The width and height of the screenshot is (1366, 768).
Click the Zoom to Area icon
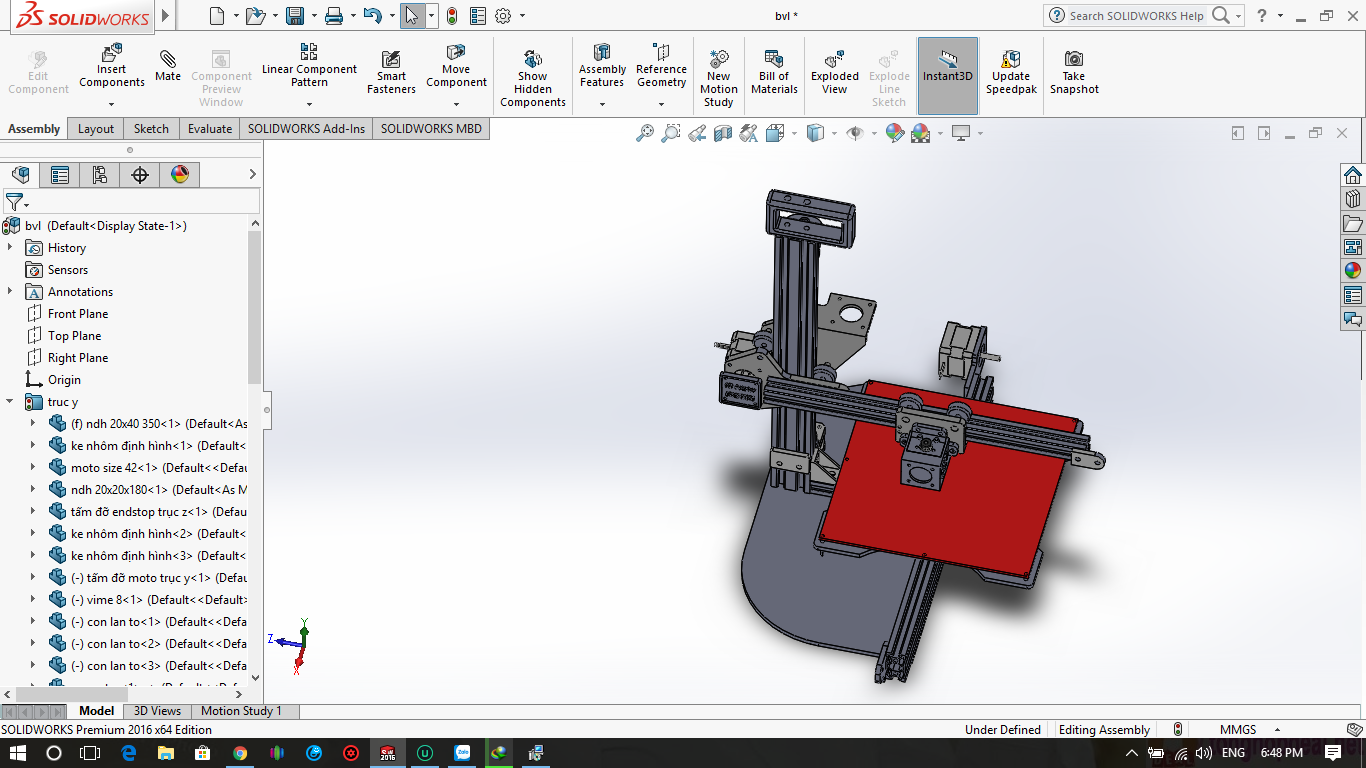point(671,133)
